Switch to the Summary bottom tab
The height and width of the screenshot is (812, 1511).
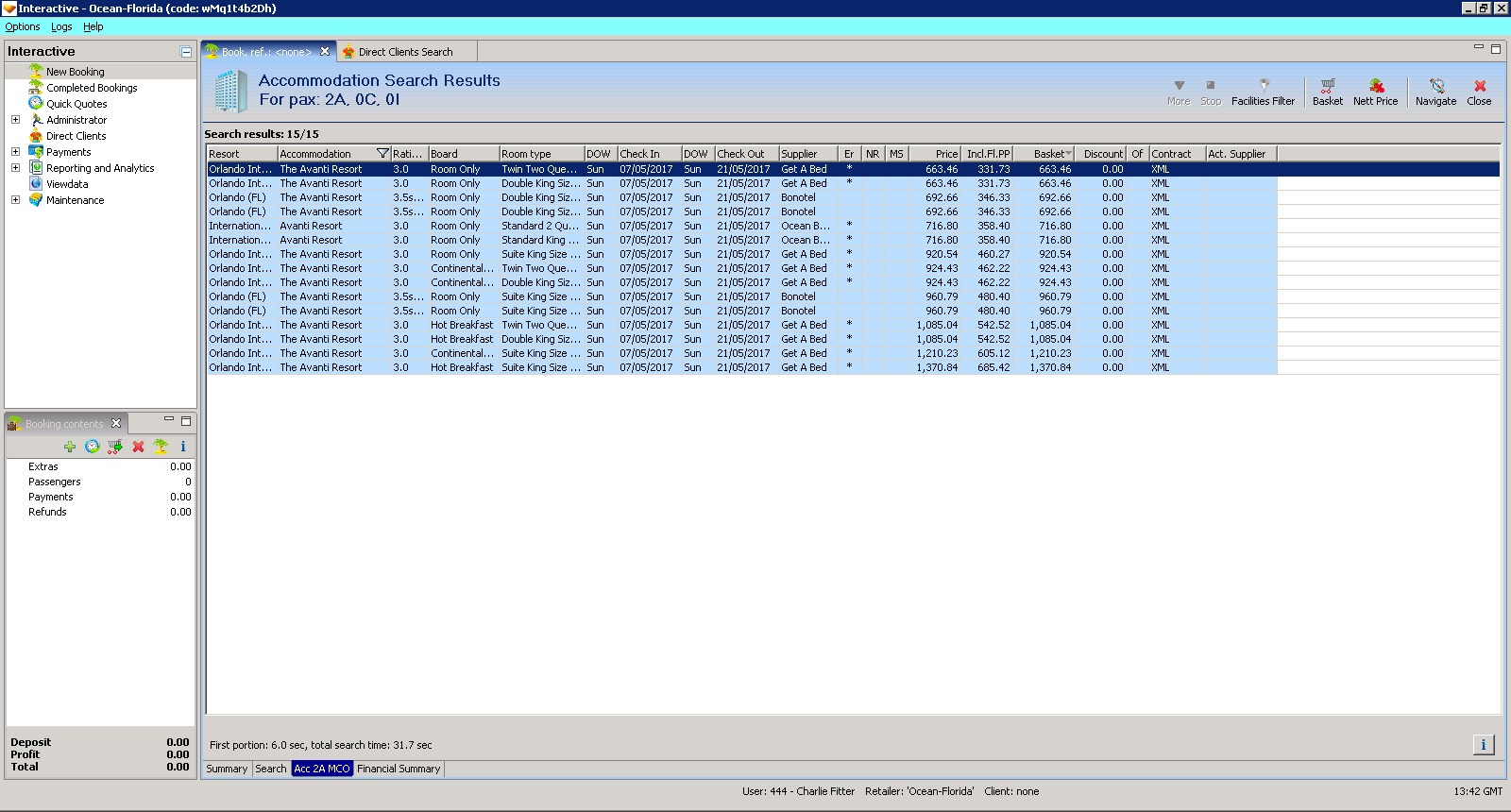(227, 769)
